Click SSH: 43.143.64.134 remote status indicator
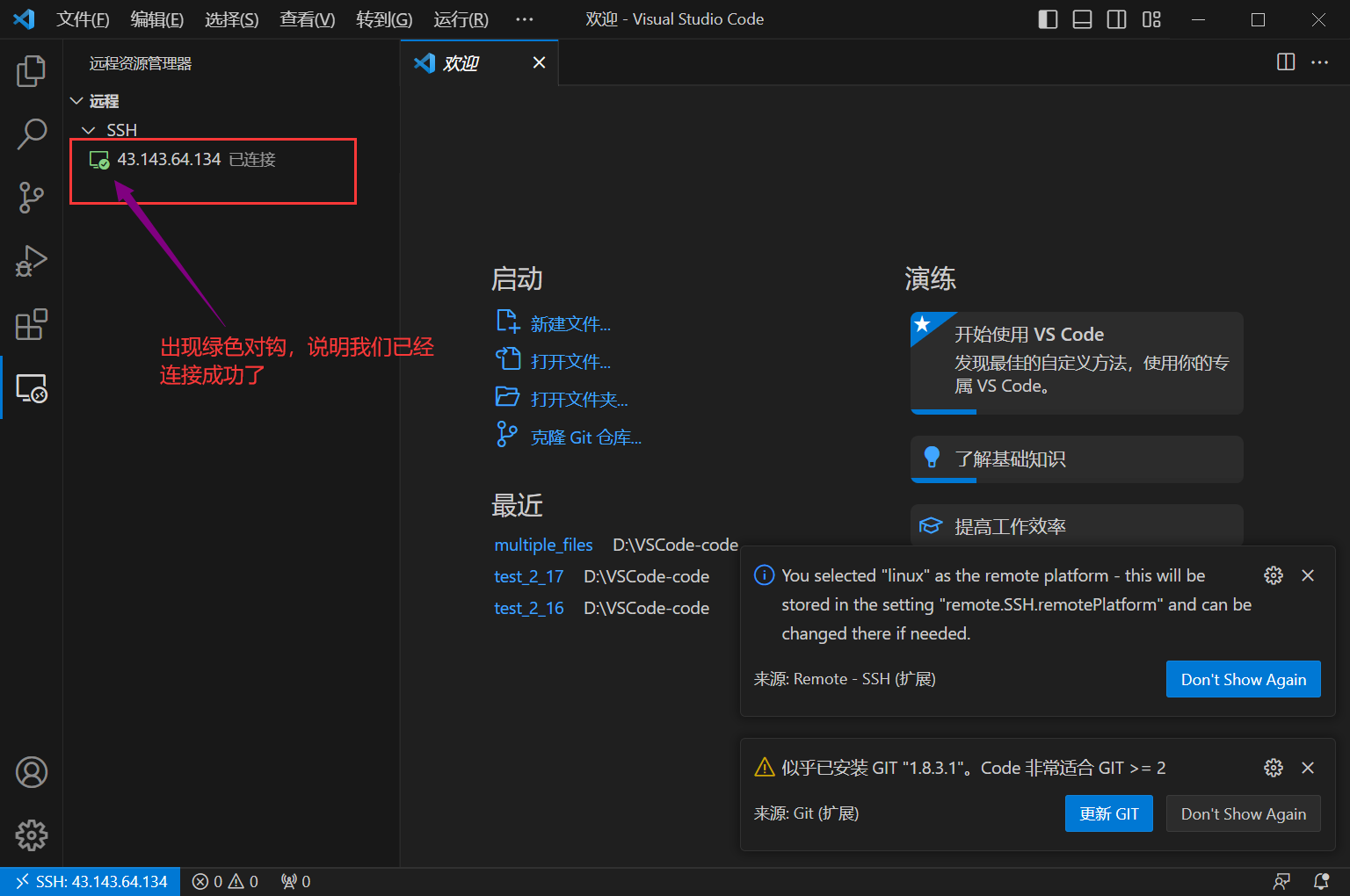 [91, 881]
